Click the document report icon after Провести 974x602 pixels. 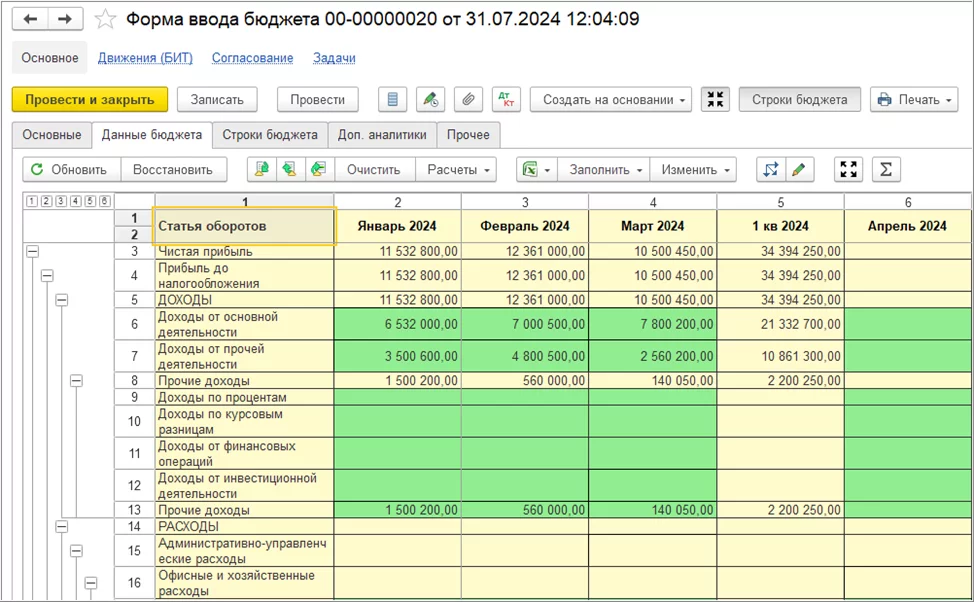393,100
